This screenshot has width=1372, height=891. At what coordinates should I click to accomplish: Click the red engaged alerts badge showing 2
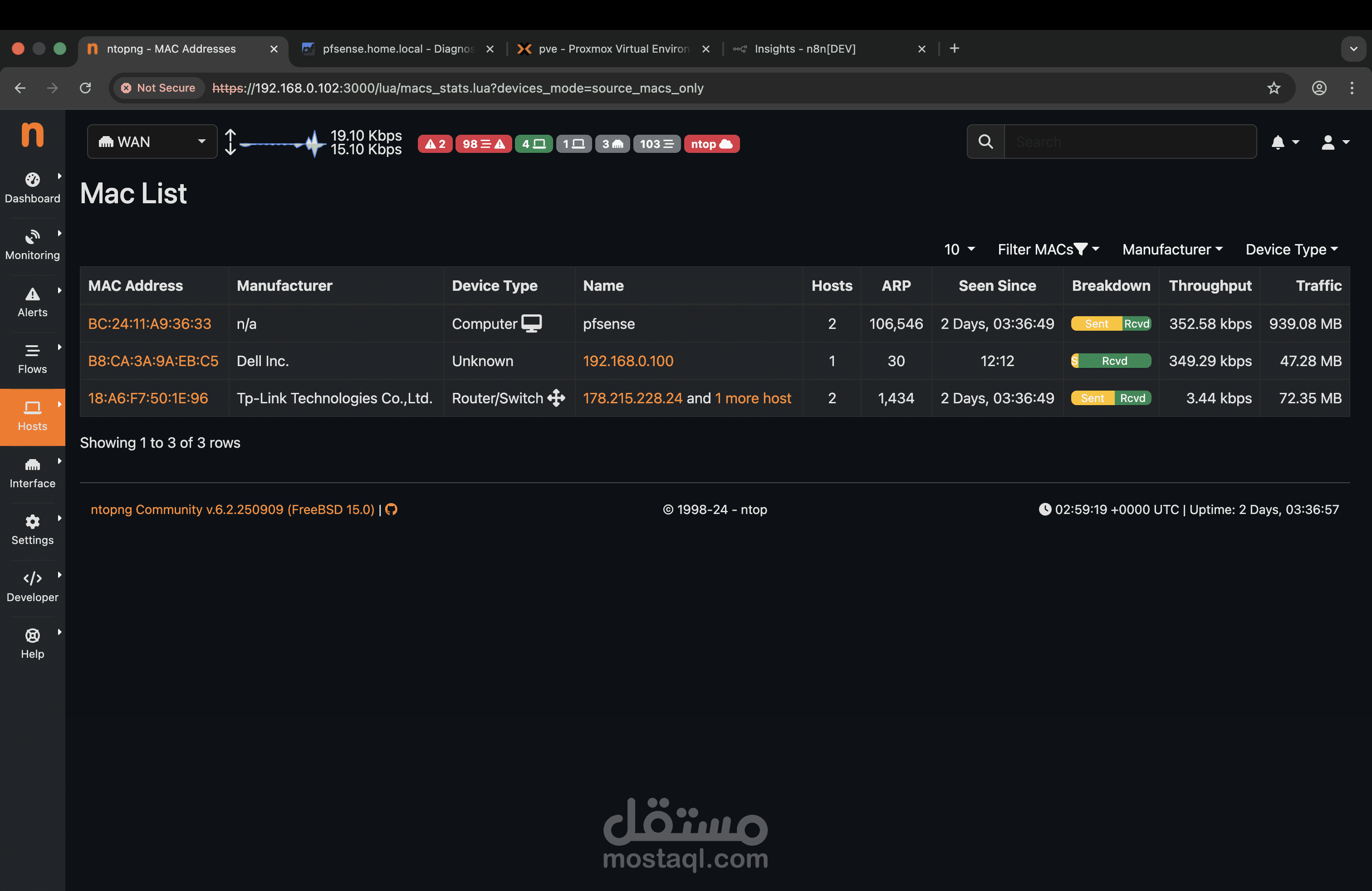(435, 144)
